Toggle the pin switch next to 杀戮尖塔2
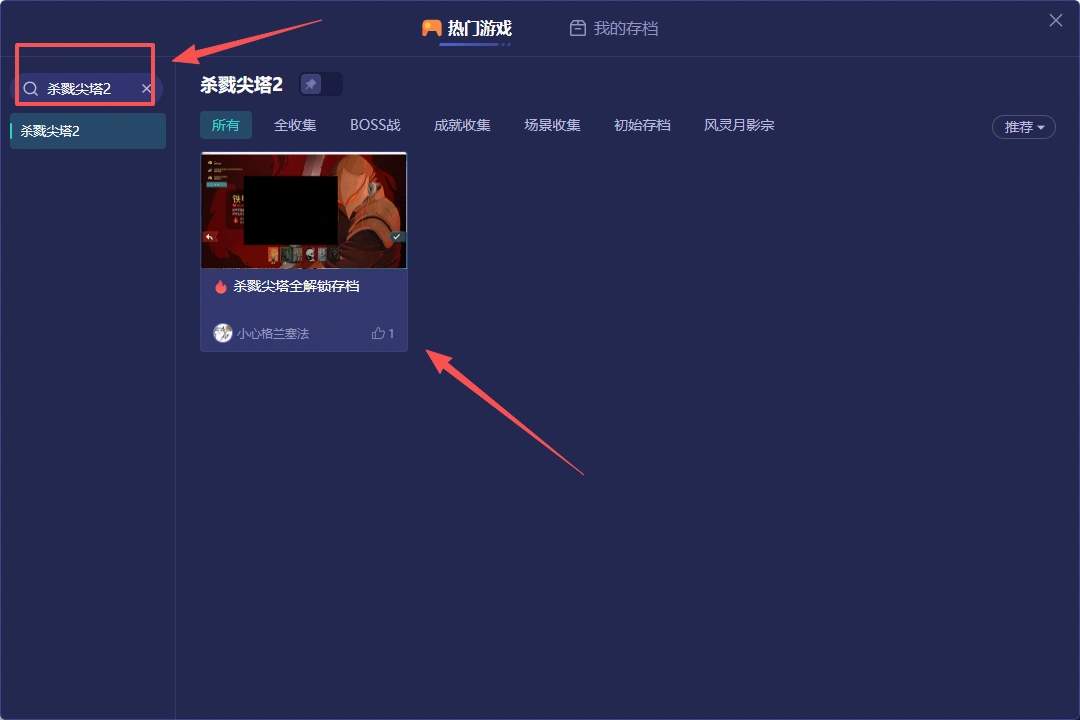 321,84
